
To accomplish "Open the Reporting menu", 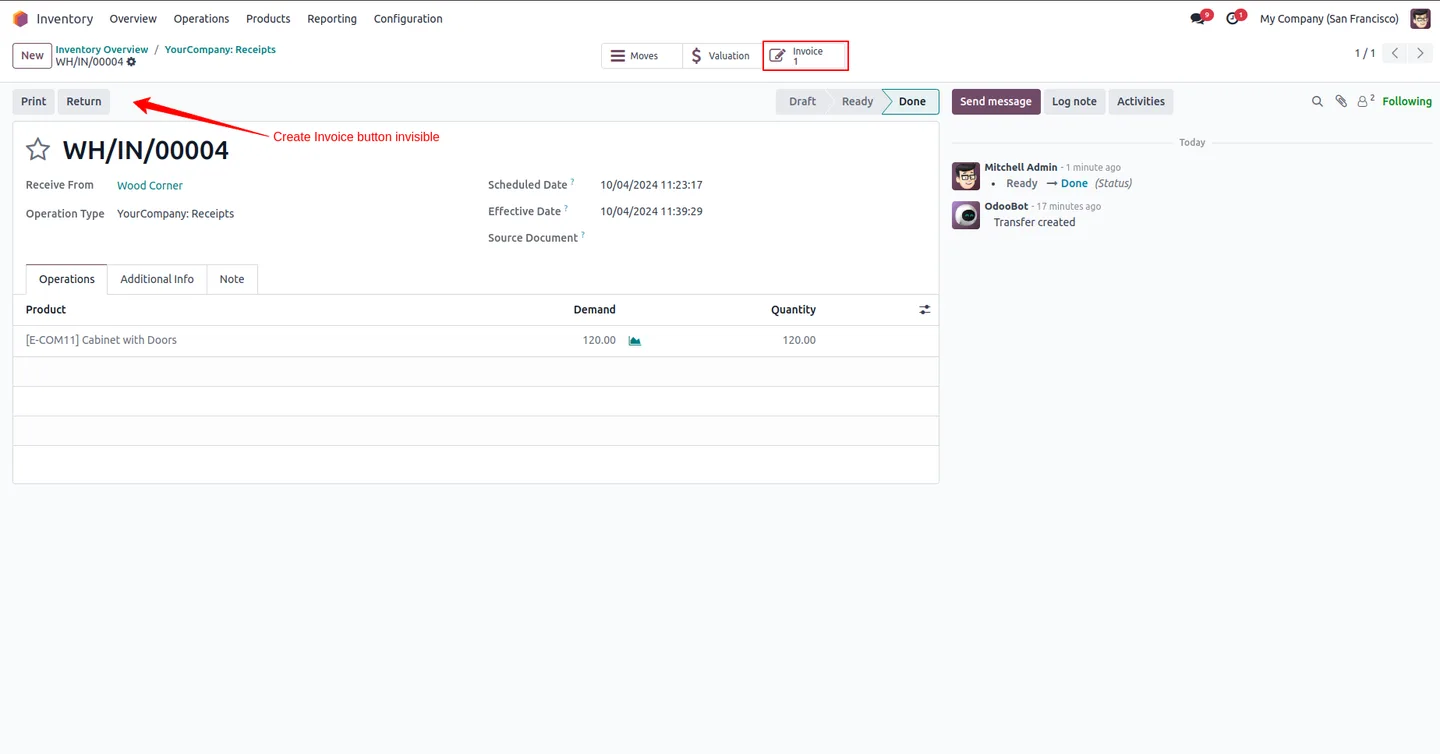I will point(332,19).
